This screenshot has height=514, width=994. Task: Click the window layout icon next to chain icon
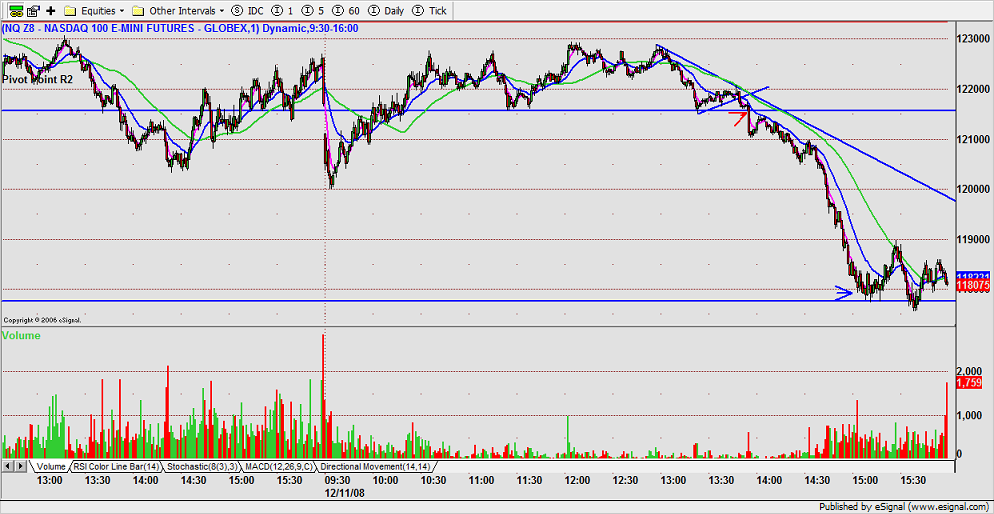pos(34,11)
